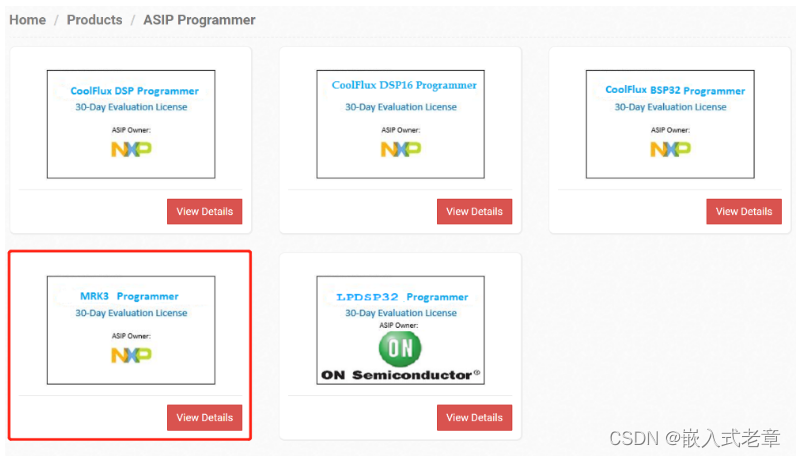
Task: Click the NXP logo on CoolFlux BSP32 card
Action: [x=670, y=149]
